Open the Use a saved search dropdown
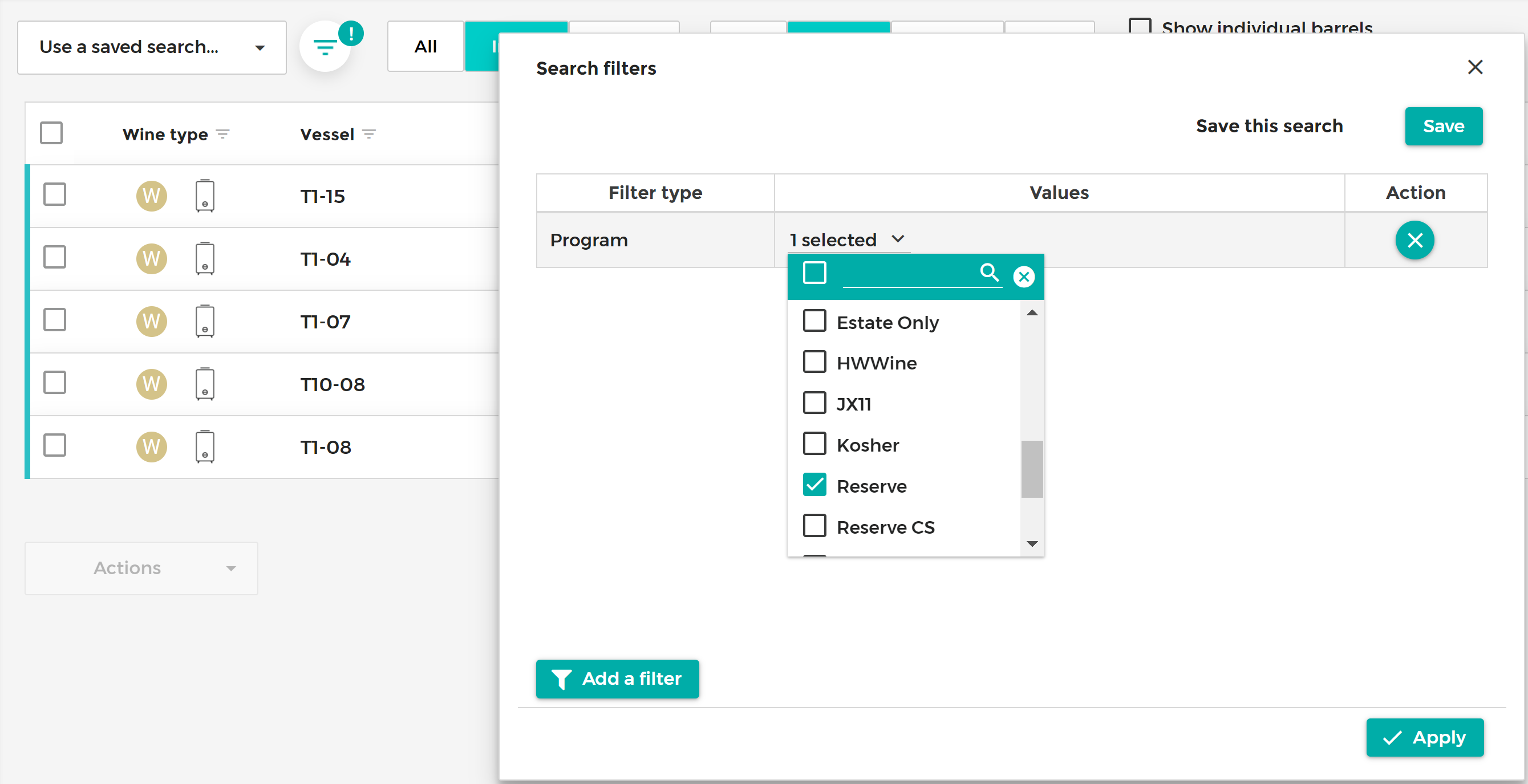The image size is (1528, 784). [152, 47]
